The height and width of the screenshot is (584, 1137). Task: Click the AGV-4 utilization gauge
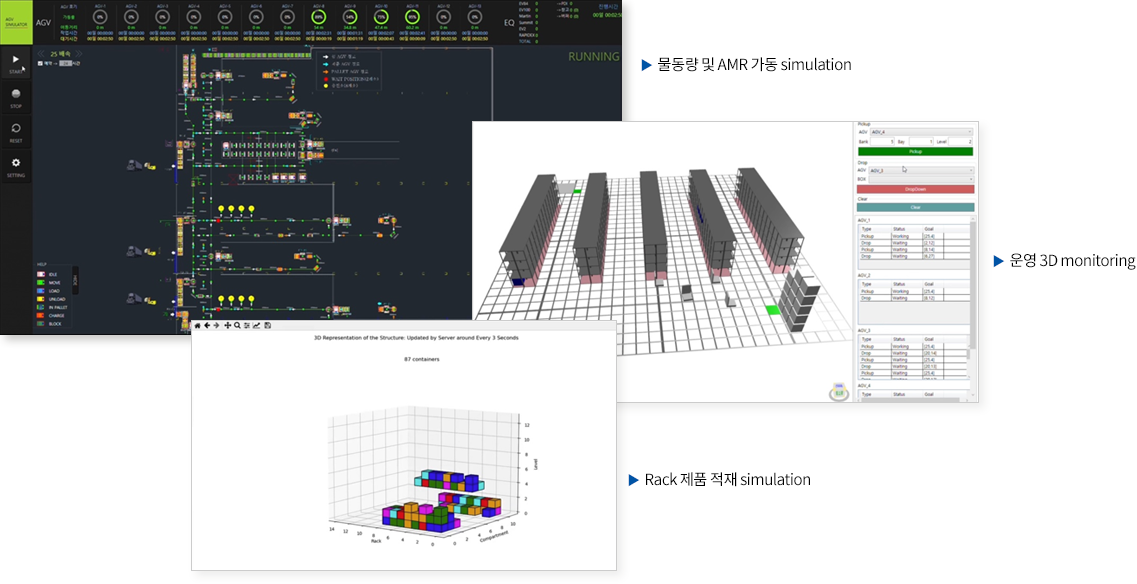(x=194, y=16)
